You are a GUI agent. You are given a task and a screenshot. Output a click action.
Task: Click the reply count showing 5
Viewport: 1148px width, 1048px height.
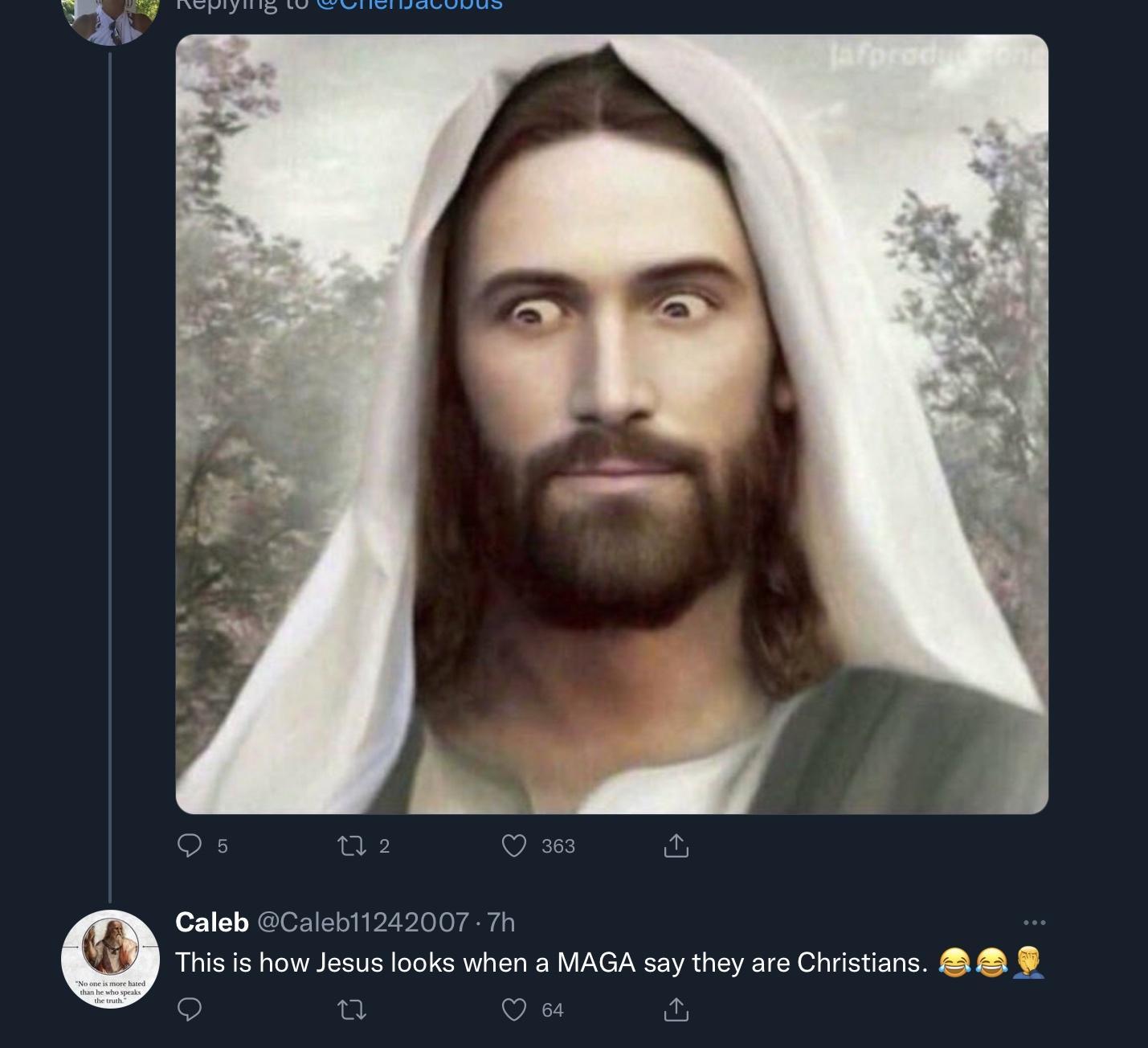tap(223, 846)
